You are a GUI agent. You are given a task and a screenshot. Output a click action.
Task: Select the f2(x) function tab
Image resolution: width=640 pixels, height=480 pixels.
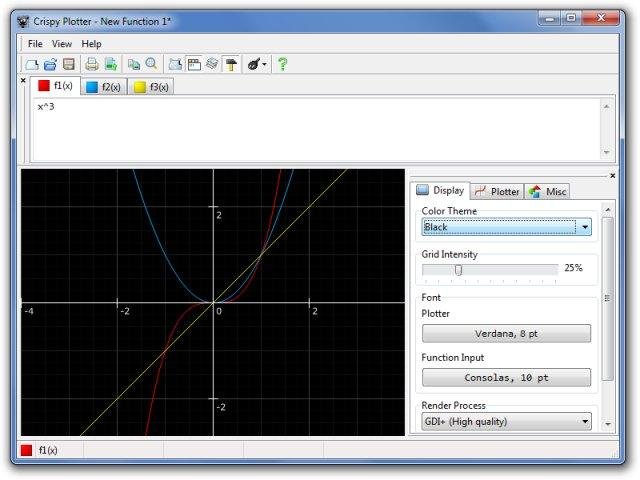coord(103,87)
